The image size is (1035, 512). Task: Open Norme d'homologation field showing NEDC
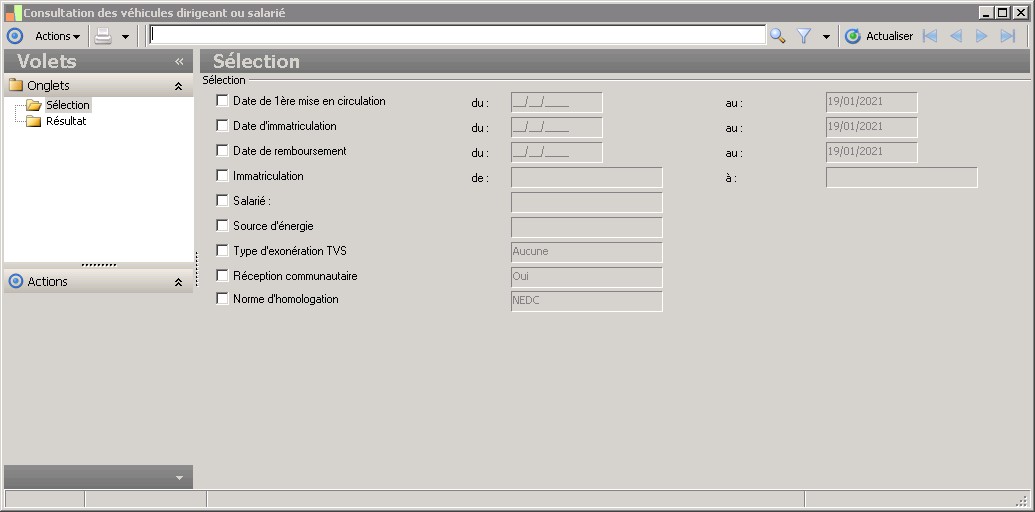click(x=586, y=301)
